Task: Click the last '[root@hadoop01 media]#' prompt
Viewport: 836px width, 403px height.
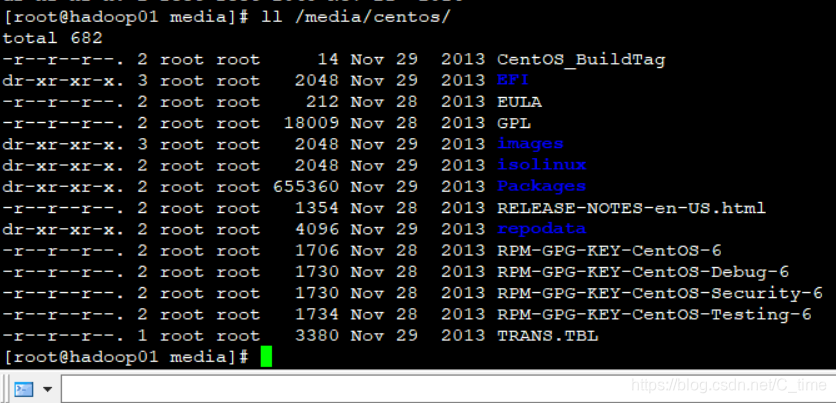Action: click(126, 357)
